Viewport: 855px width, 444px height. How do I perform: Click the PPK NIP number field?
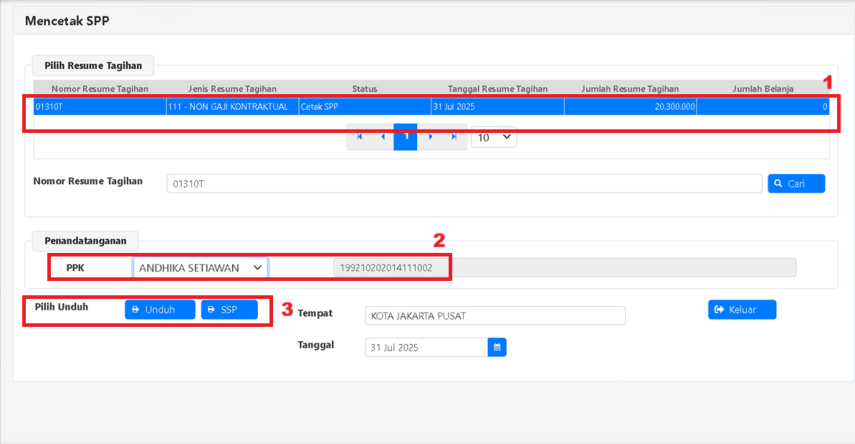coord(564,268)
